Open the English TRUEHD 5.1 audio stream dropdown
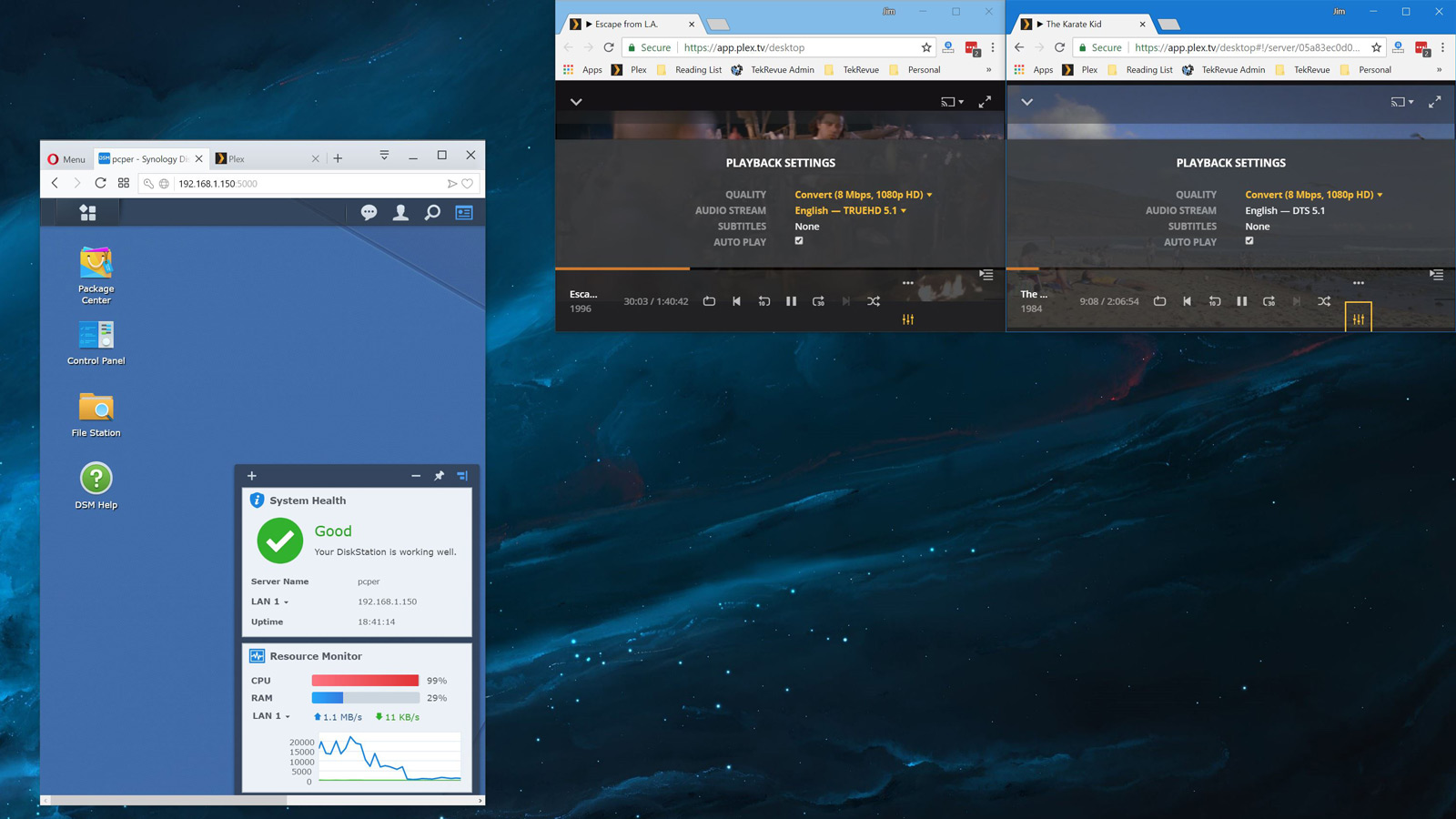 pyautogui.click(x=848, y=210)
